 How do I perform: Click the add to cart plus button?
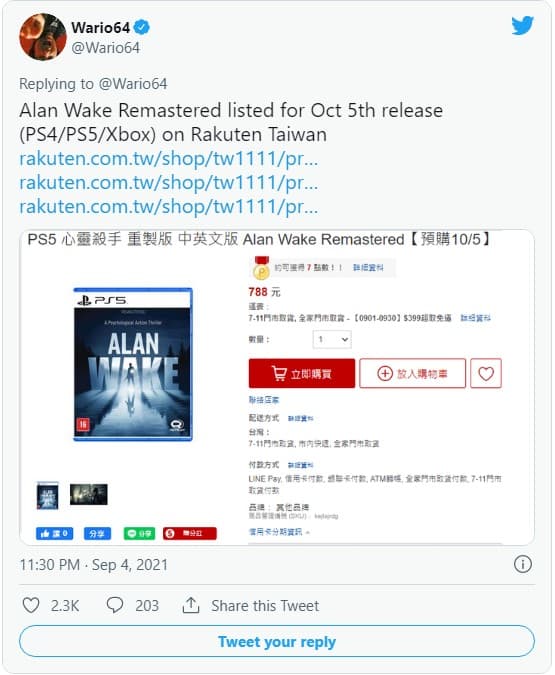coord(412,373)
